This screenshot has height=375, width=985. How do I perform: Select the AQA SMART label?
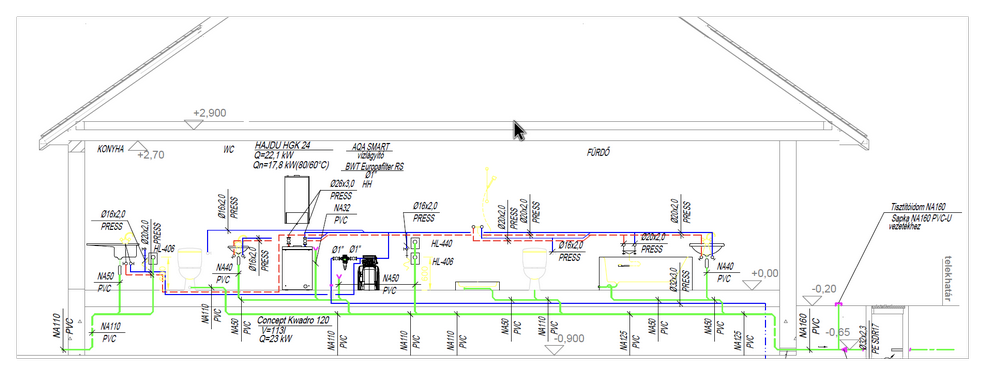(x=371, y=146)
